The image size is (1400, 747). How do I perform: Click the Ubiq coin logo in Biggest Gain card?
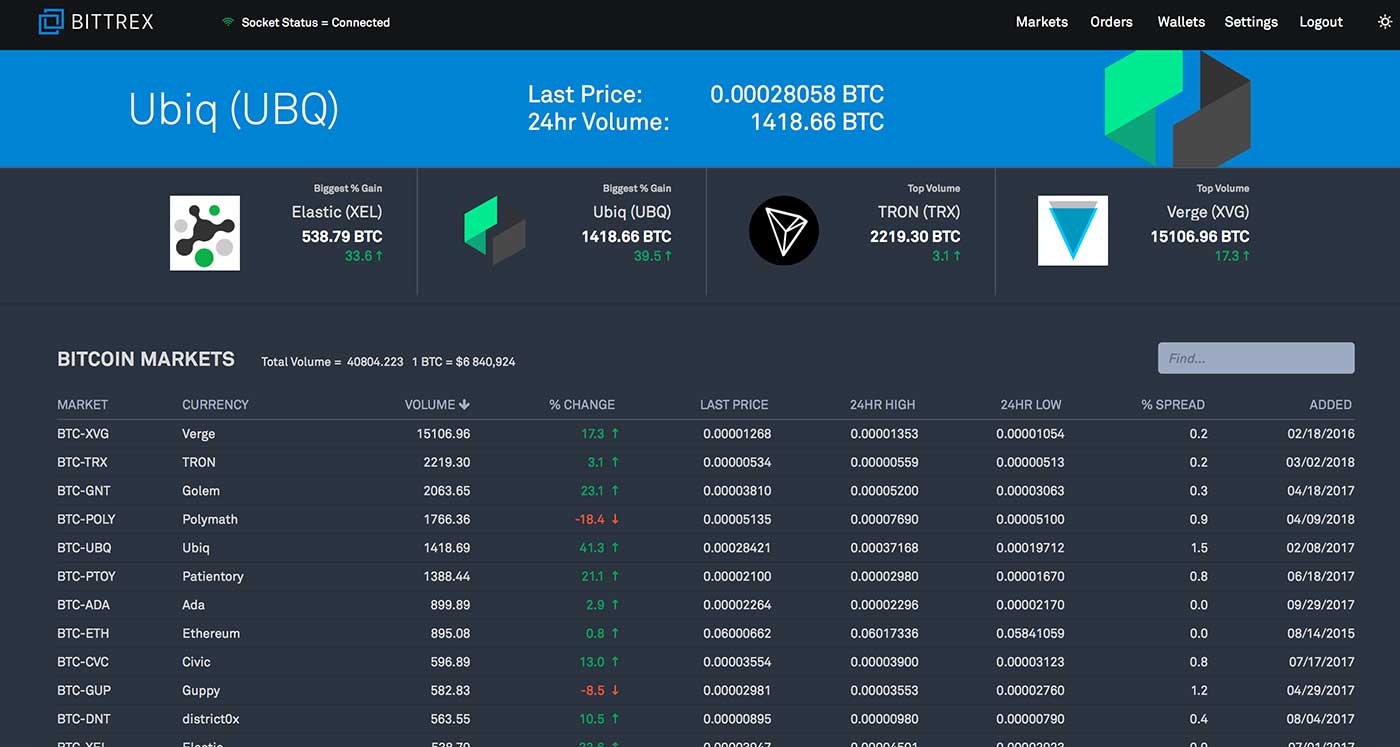(x=495, y=231)
